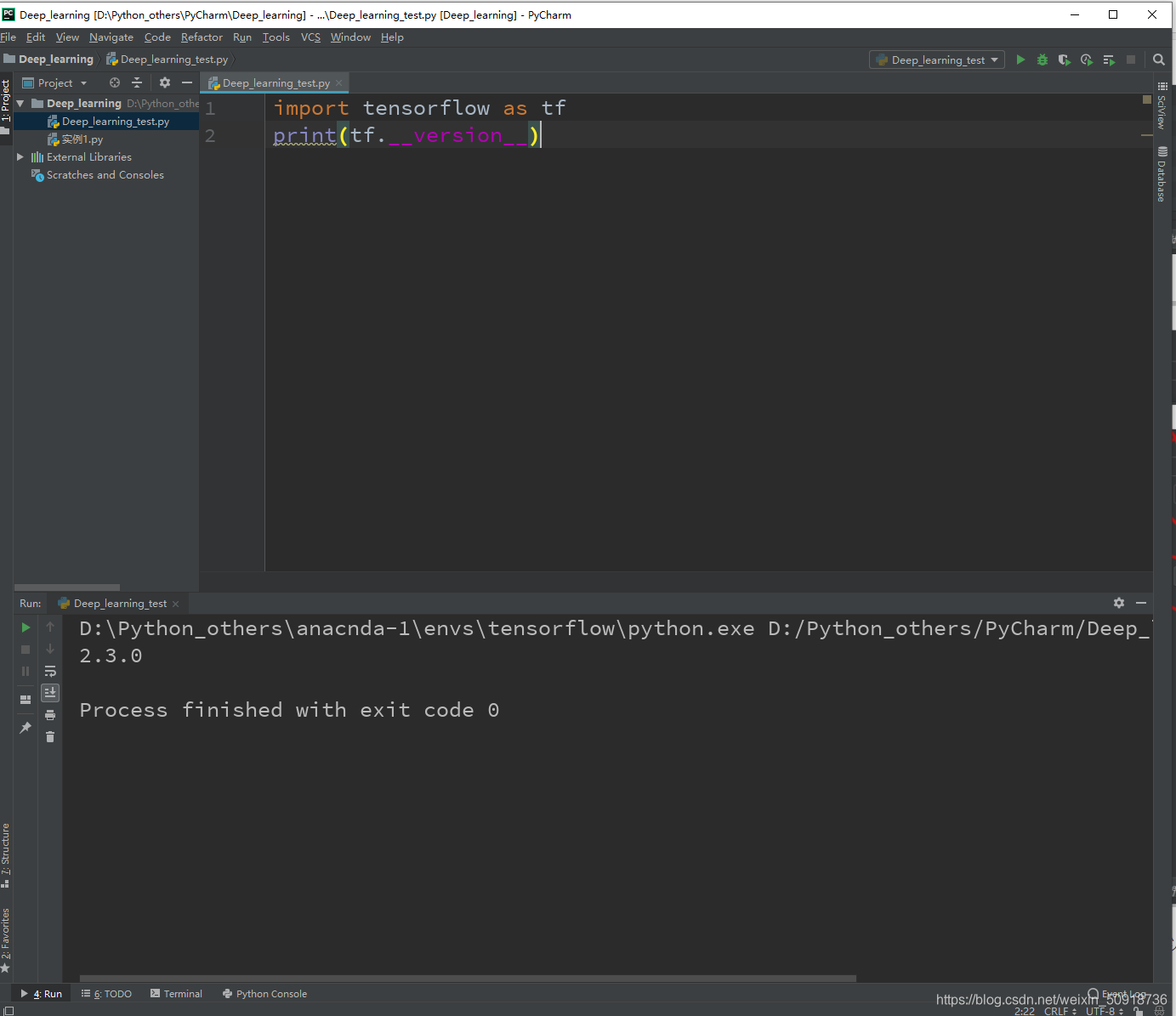Open the 2: Favorites side tab
This screenshot has width=1176, height=1016.
coord(6,940)
